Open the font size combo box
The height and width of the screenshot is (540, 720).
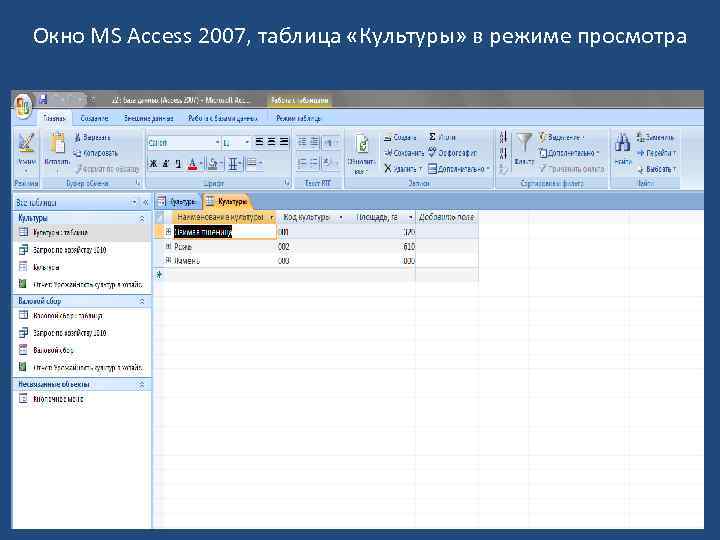point(236,143)
